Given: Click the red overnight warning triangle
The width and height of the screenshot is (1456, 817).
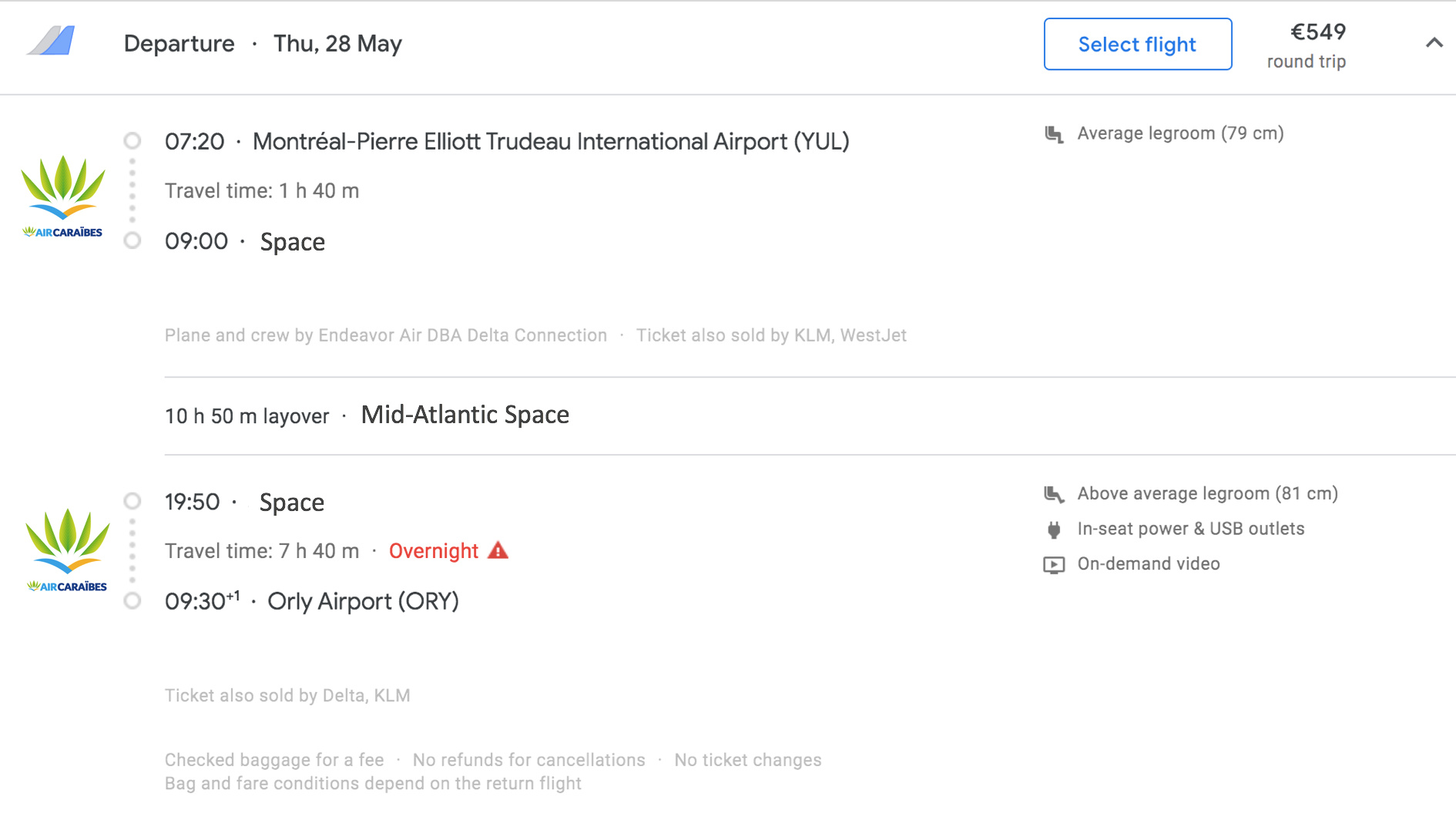Looking at the screenshot, I should point(498,550).
